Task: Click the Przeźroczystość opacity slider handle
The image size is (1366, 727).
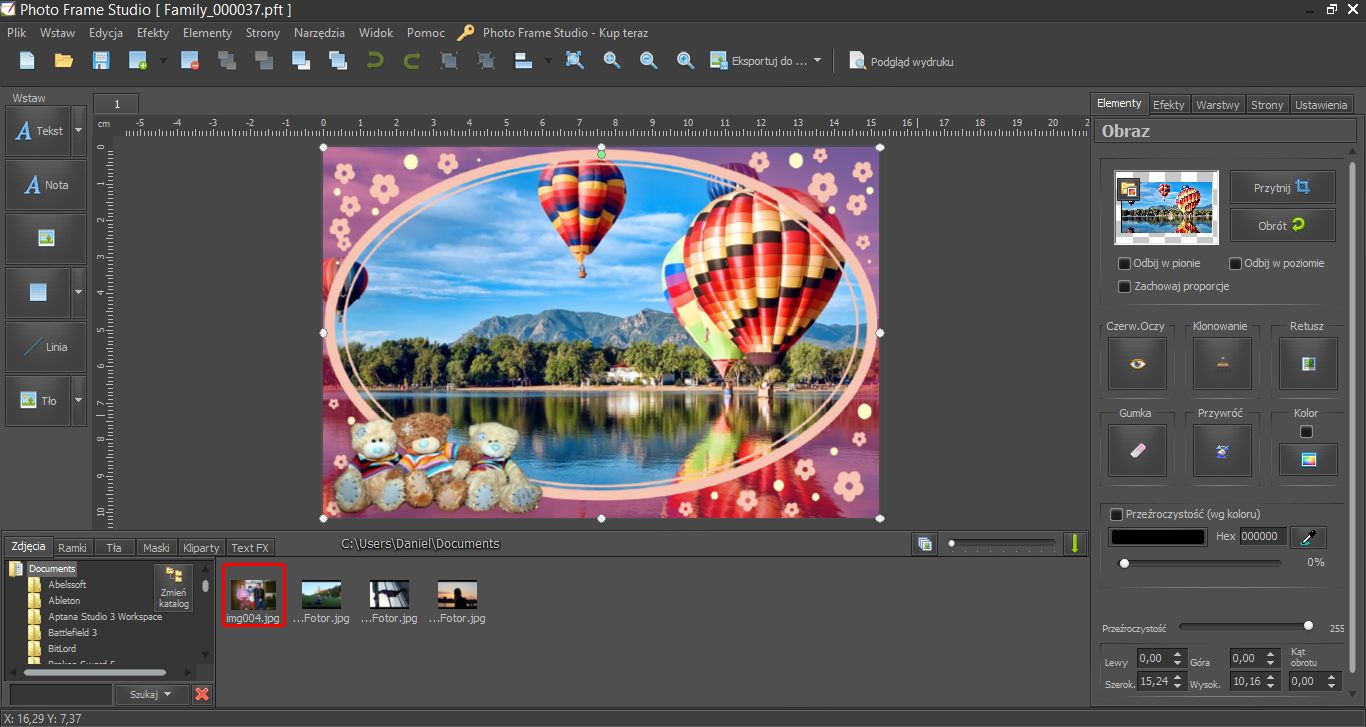Action: click(x=1308, y=626)
